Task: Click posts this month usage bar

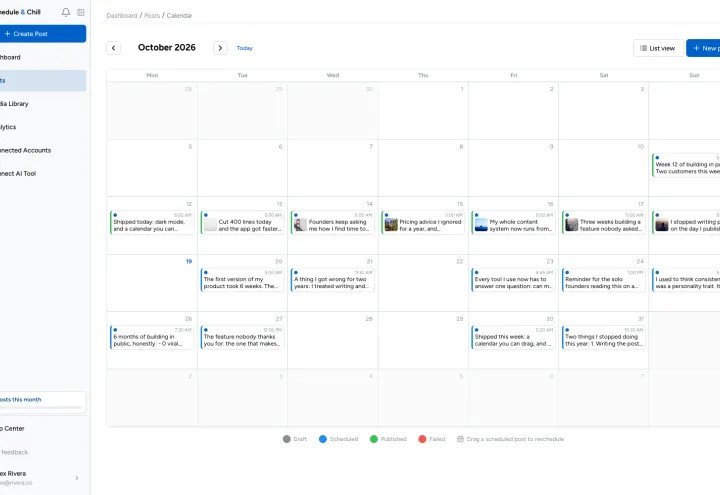Action: point(40,407)
